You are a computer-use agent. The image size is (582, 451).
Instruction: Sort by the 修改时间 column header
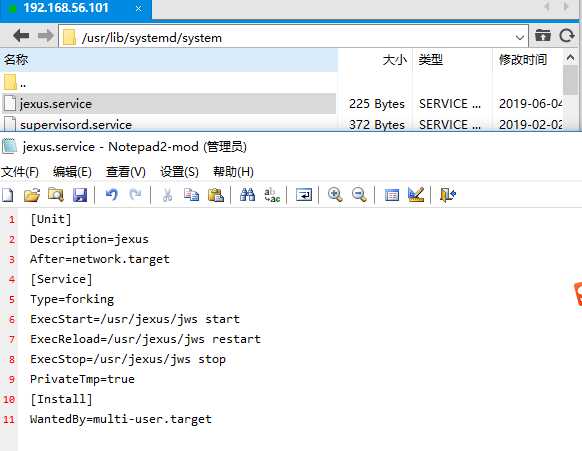pyautogui.click(x=528, y=59)
